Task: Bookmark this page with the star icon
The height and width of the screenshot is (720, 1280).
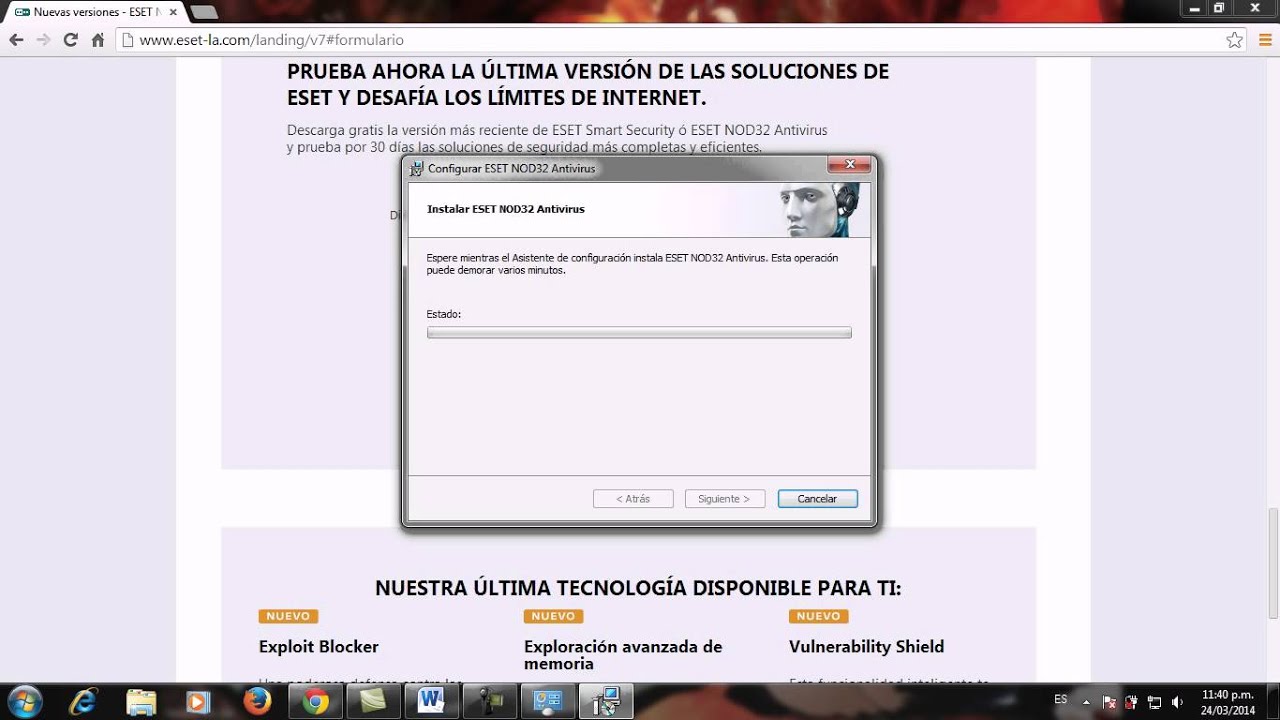Action: click(1235, 40)
